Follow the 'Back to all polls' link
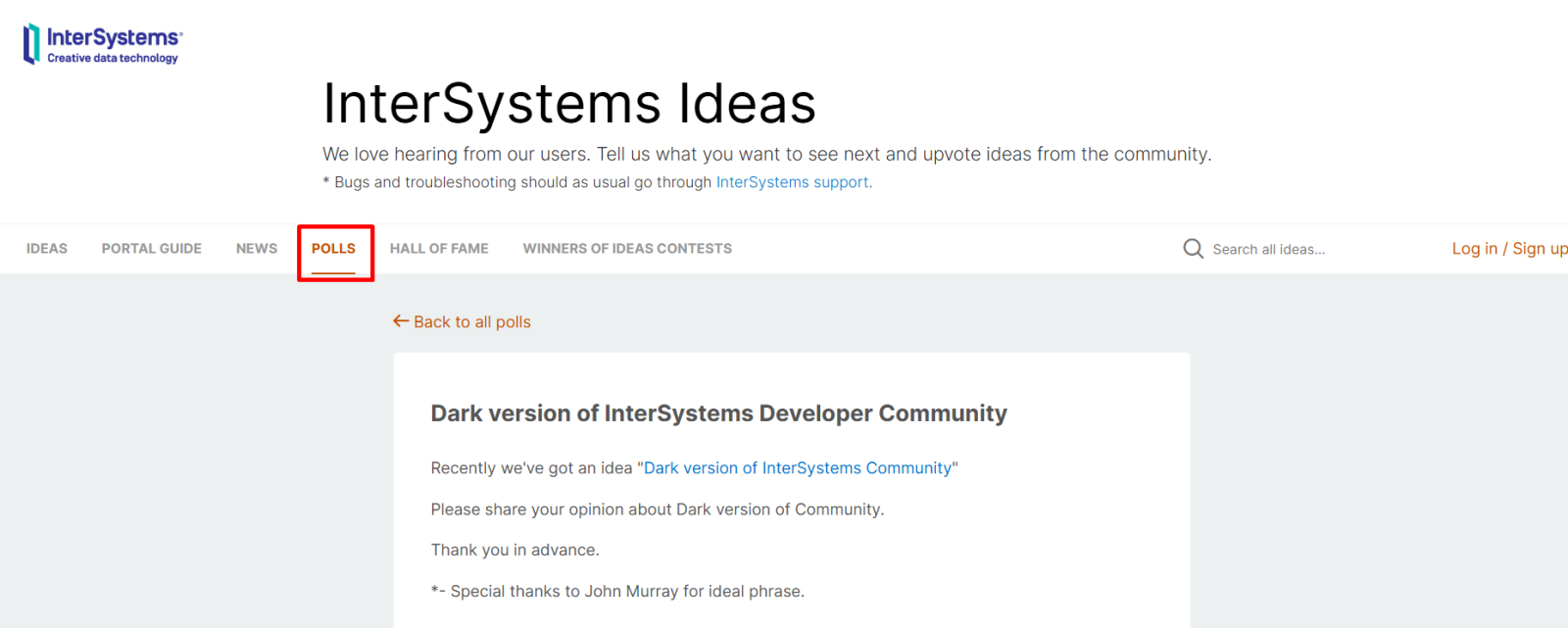 tap(471, 322)
